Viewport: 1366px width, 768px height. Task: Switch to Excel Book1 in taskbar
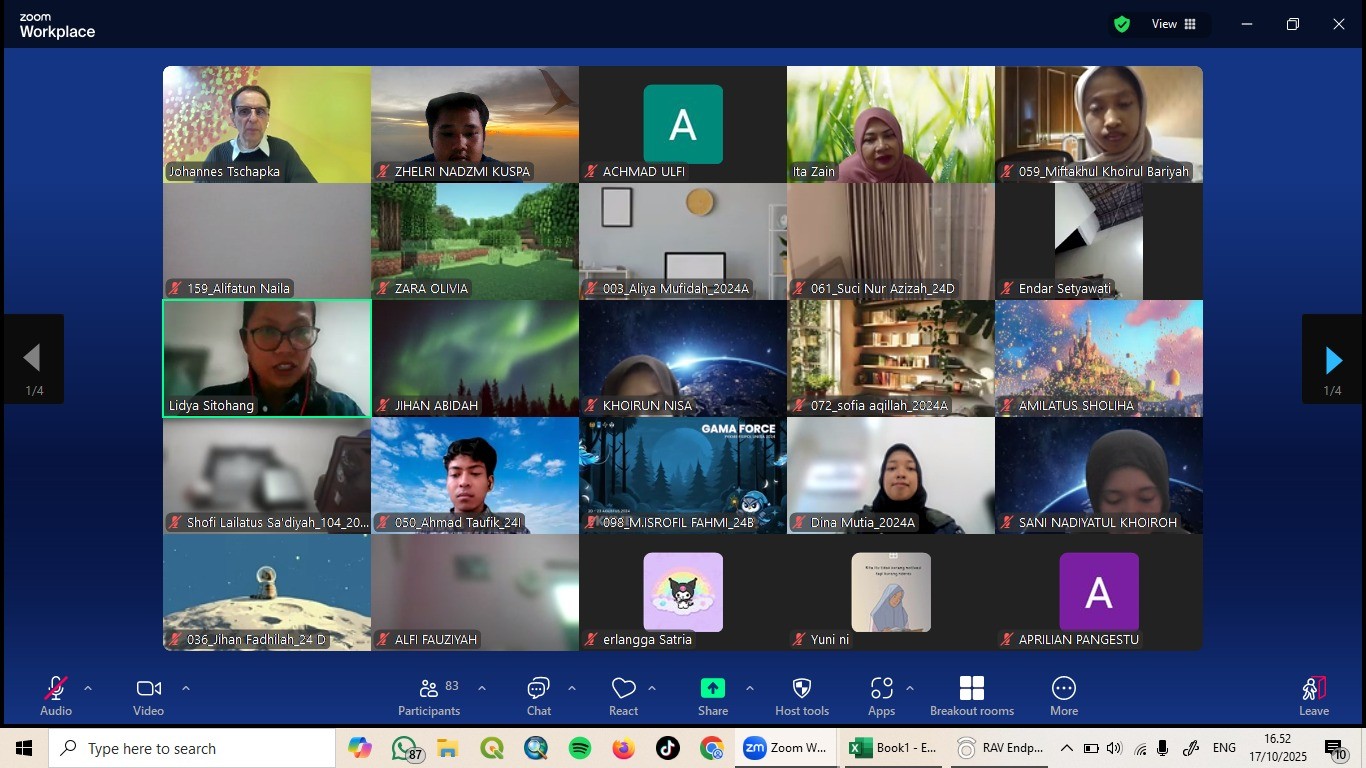[x=893, y=748]
